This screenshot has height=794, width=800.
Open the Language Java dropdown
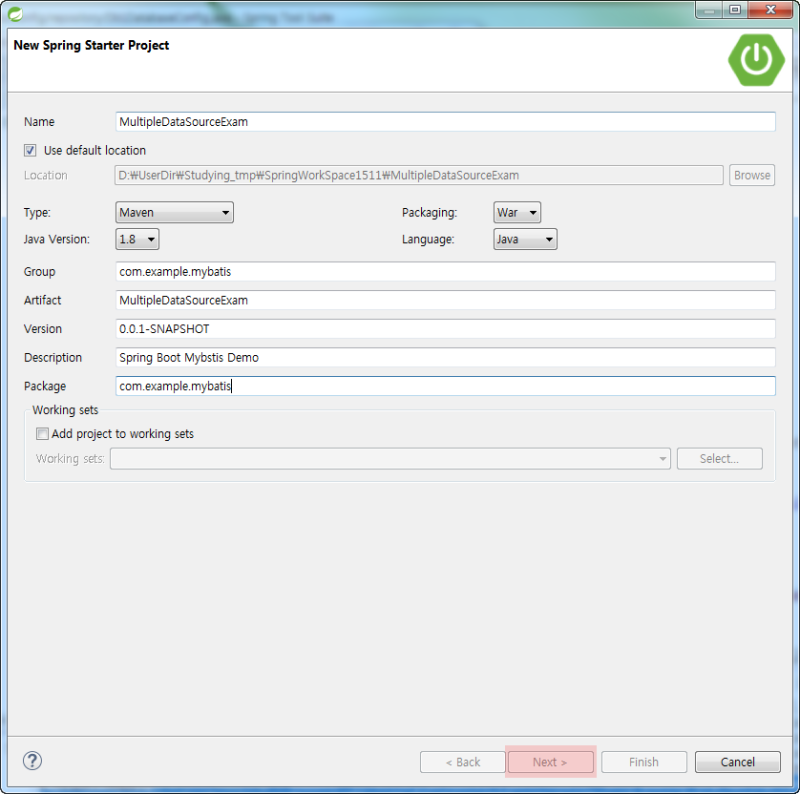coord(525,239)
